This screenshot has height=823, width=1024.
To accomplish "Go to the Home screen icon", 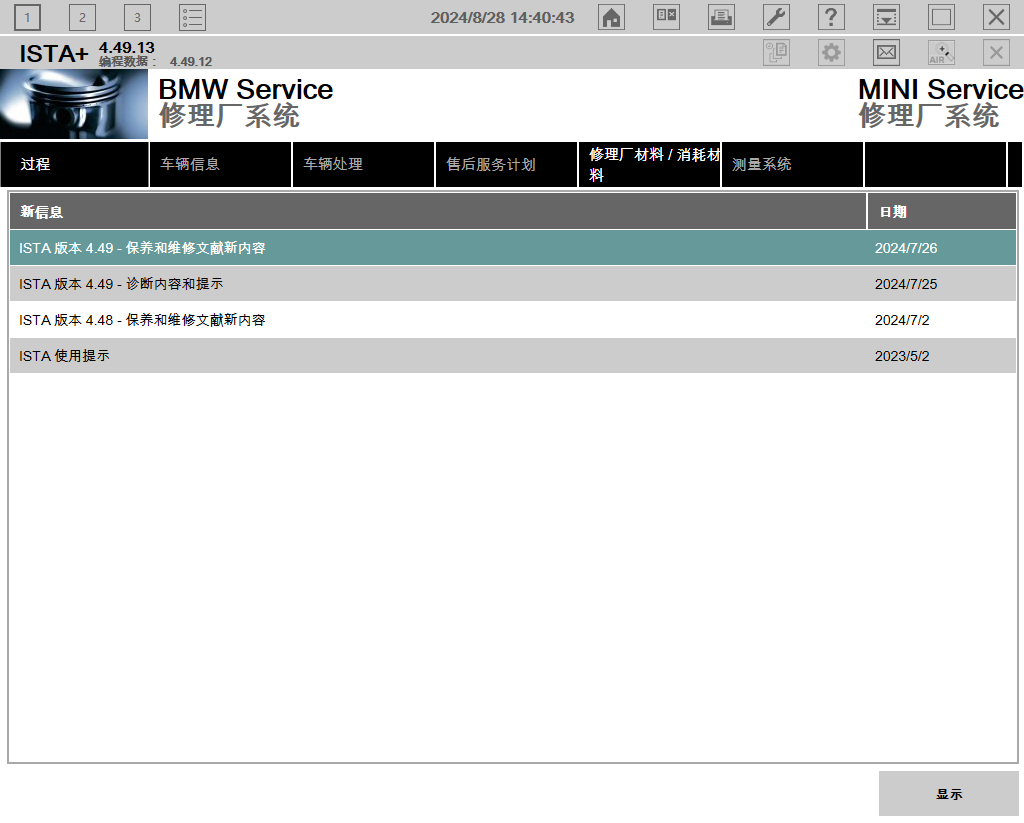I will pos(611,18).
